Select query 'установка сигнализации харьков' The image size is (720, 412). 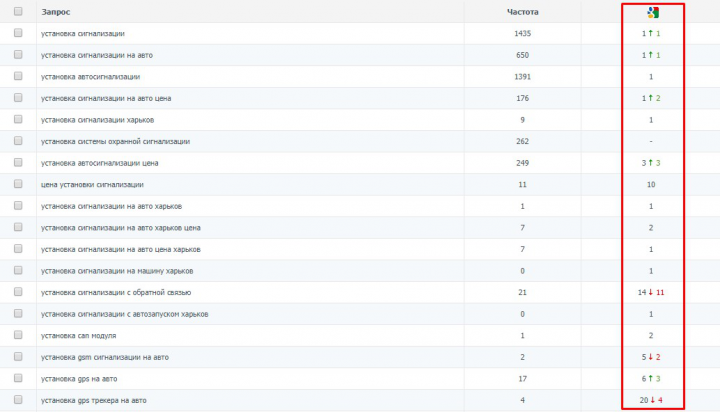(97, 120)
